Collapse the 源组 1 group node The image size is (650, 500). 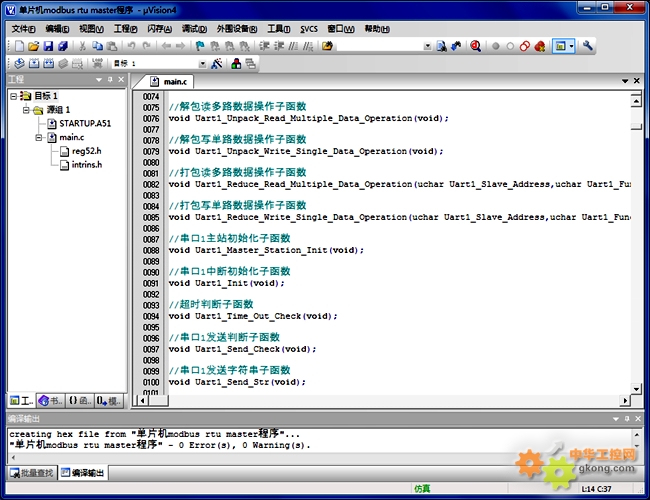[x=26, y=110]
